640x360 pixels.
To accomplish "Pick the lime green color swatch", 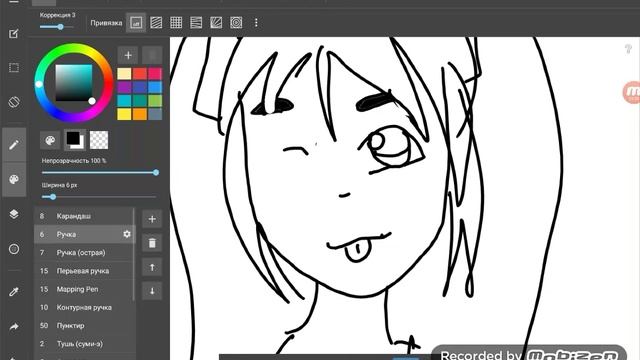I will pyautogui.click(x=155, y=101).
